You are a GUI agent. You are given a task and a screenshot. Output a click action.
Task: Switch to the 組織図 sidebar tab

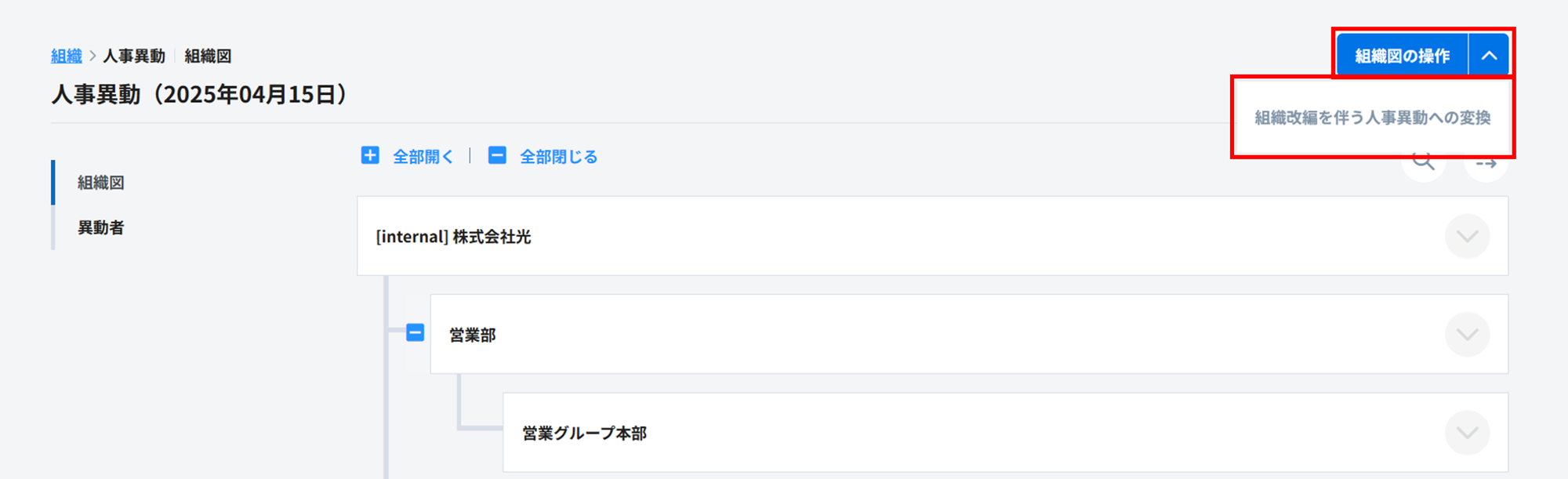tap(101, 183)
